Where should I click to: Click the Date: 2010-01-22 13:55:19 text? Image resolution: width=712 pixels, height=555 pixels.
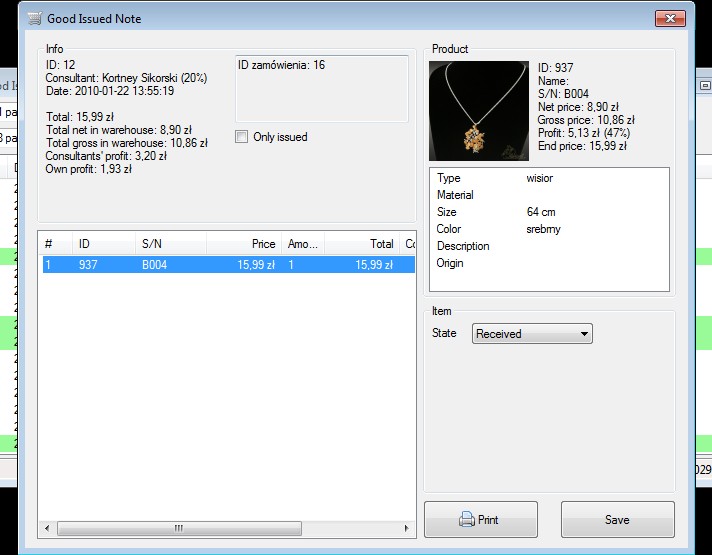tap(109, 91)
